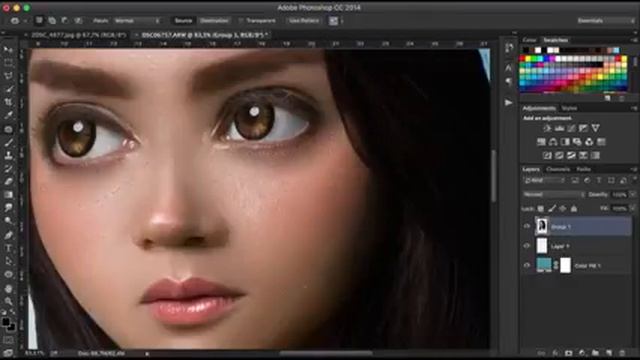The height and width of the screenshot is (360, 640).
Task: Switch to the Styles tab
Action: [569, 108]
